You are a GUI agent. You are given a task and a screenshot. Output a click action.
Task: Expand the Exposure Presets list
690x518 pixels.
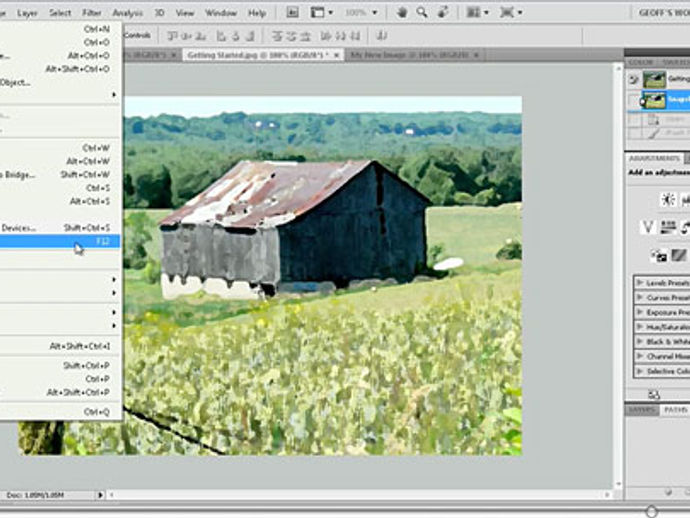point(640,312)
